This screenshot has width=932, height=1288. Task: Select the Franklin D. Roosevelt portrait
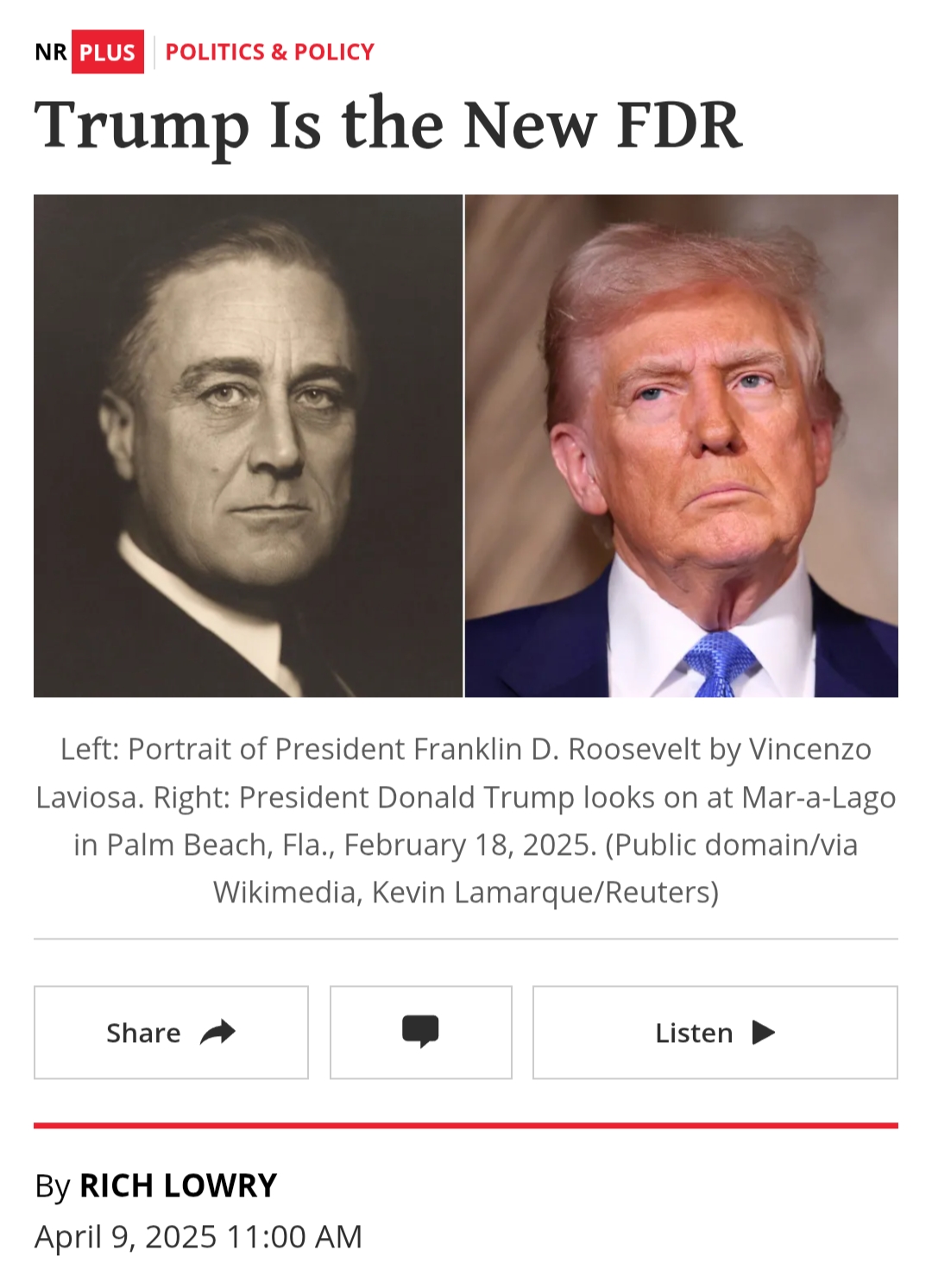249,445
